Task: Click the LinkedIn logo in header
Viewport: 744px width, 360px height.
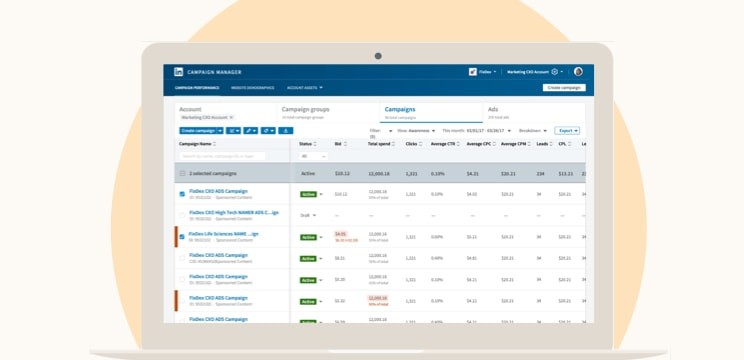Action: (178, 72)
